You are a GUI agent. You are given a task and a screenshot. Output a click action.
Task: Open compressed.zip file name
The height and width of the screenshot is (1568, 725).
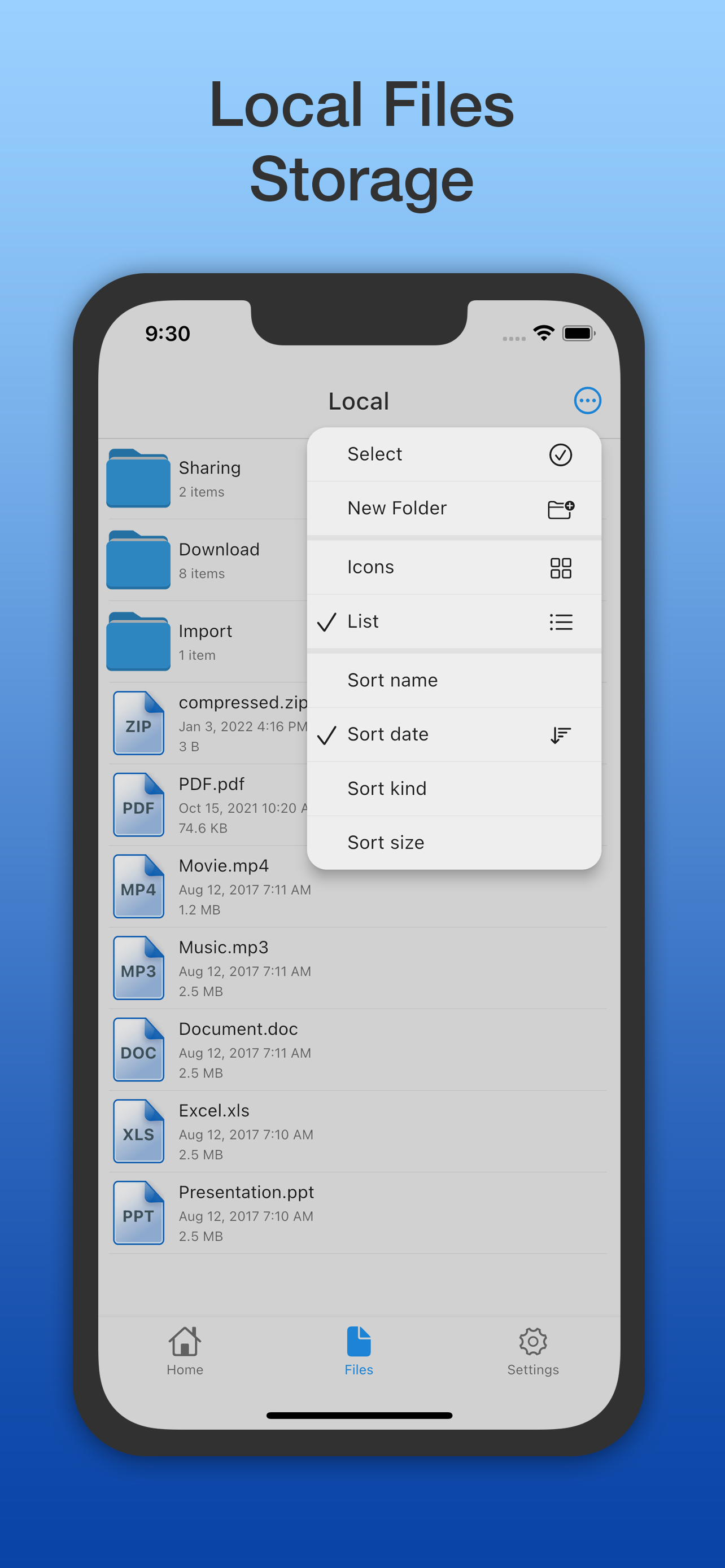(243, 702)
